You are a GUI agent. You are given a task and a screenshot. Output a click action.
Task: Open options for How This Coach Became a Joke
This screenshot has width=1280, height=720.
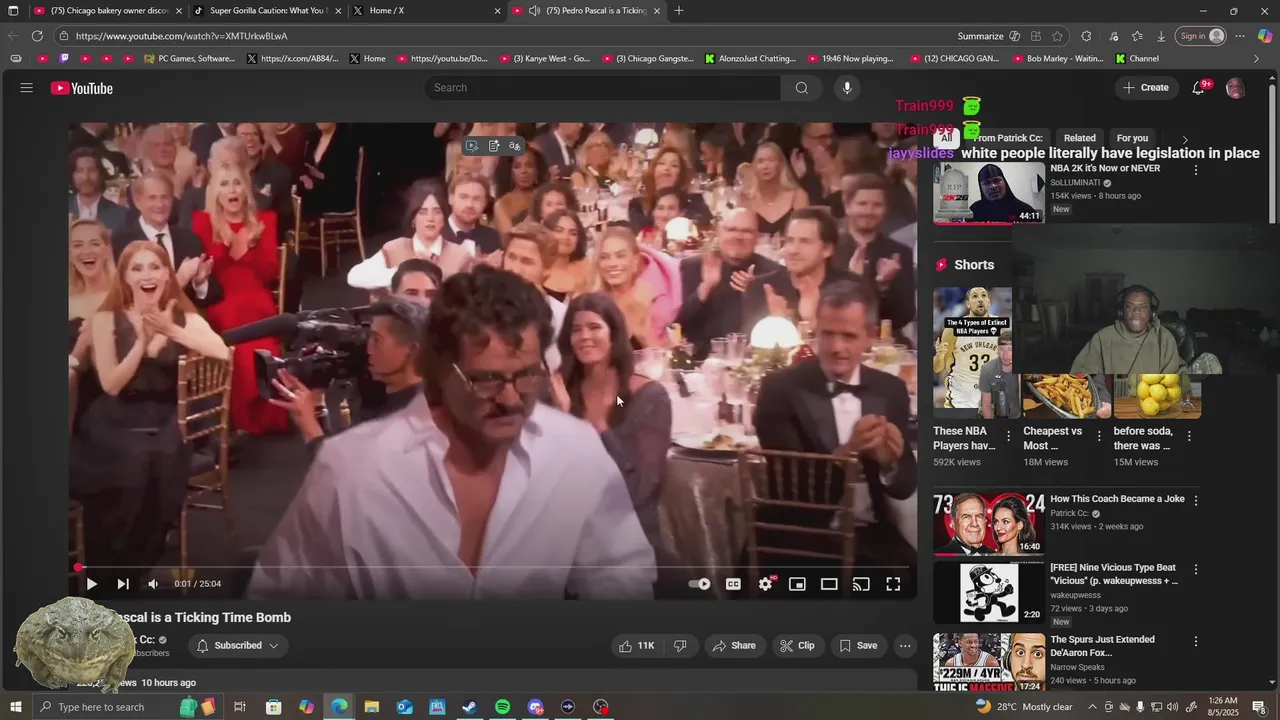1196,500
